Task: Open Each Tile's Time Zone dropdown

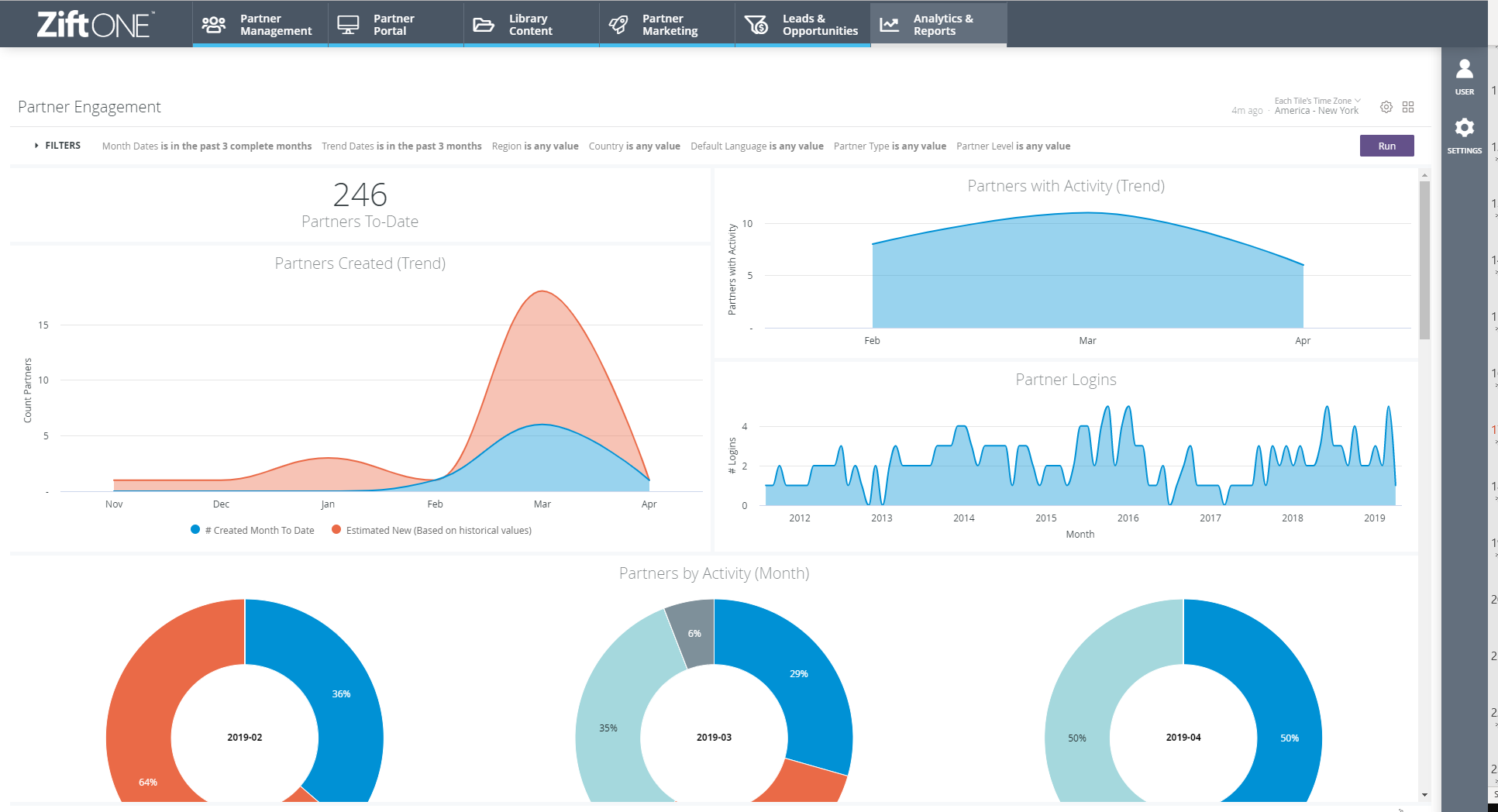Action: click(1317, 101)
